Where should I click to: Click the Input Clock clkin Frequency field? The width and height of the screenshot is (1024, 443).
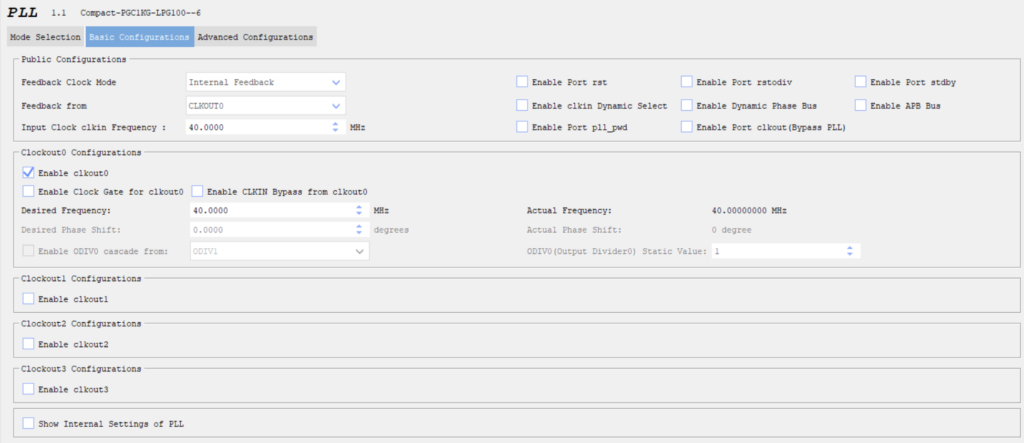pos(256,128)
